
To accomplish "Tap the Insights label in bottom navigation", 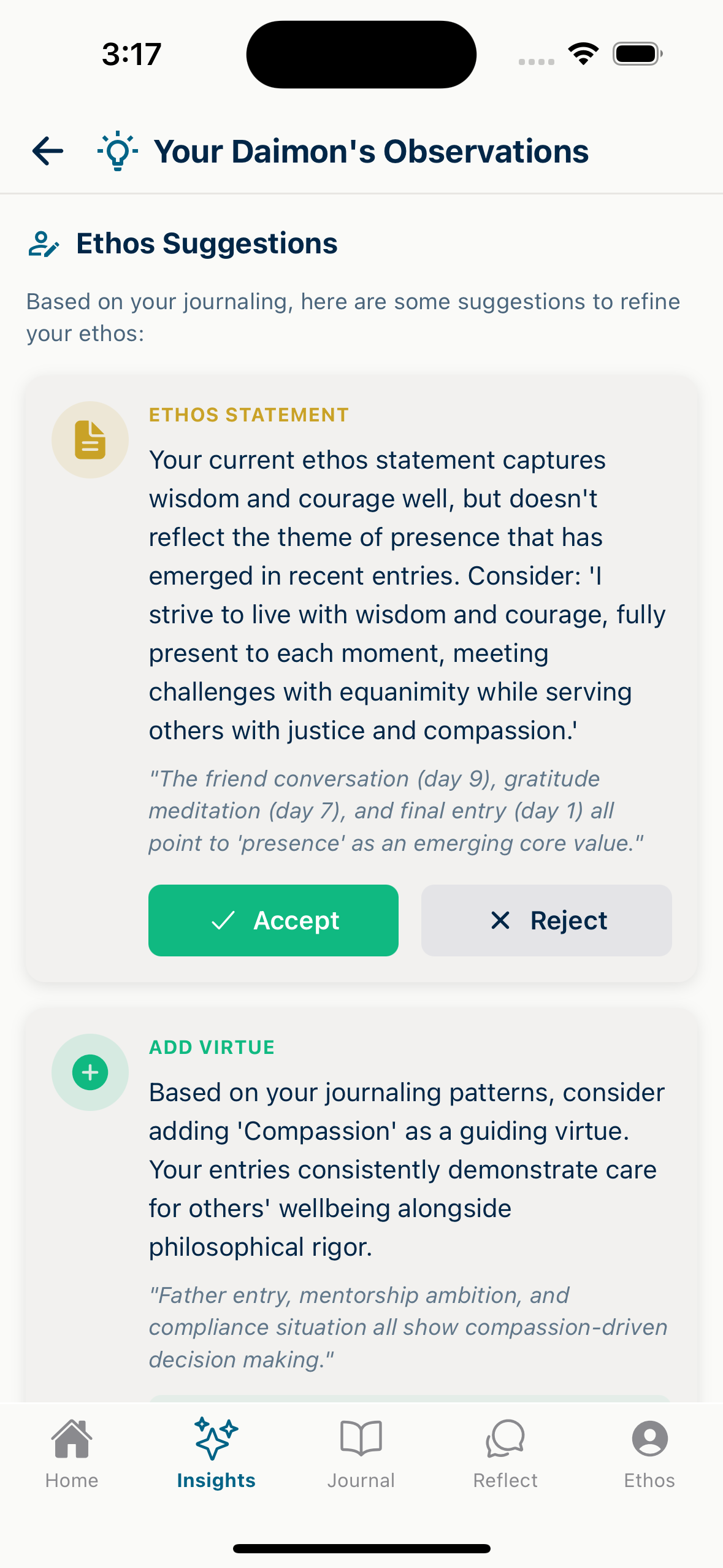I will (216, 1480).
